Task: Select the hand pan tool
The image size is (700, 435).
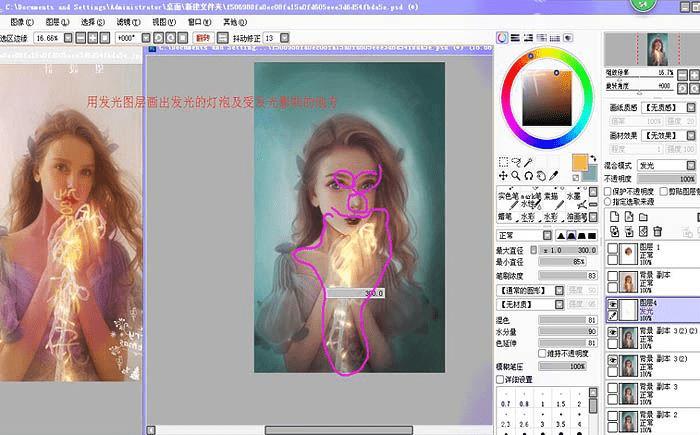Action: [541, 176]
